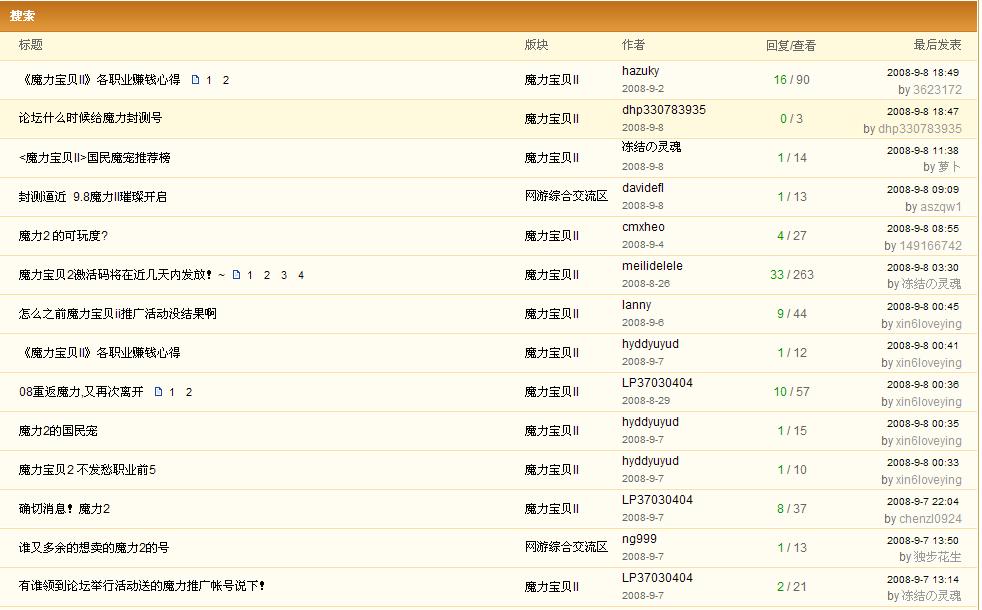Click the page icon beside hazuky's 各职业赚钱心得 thread
The width and height of the screenshot is (982, 610).
point(195,80)
